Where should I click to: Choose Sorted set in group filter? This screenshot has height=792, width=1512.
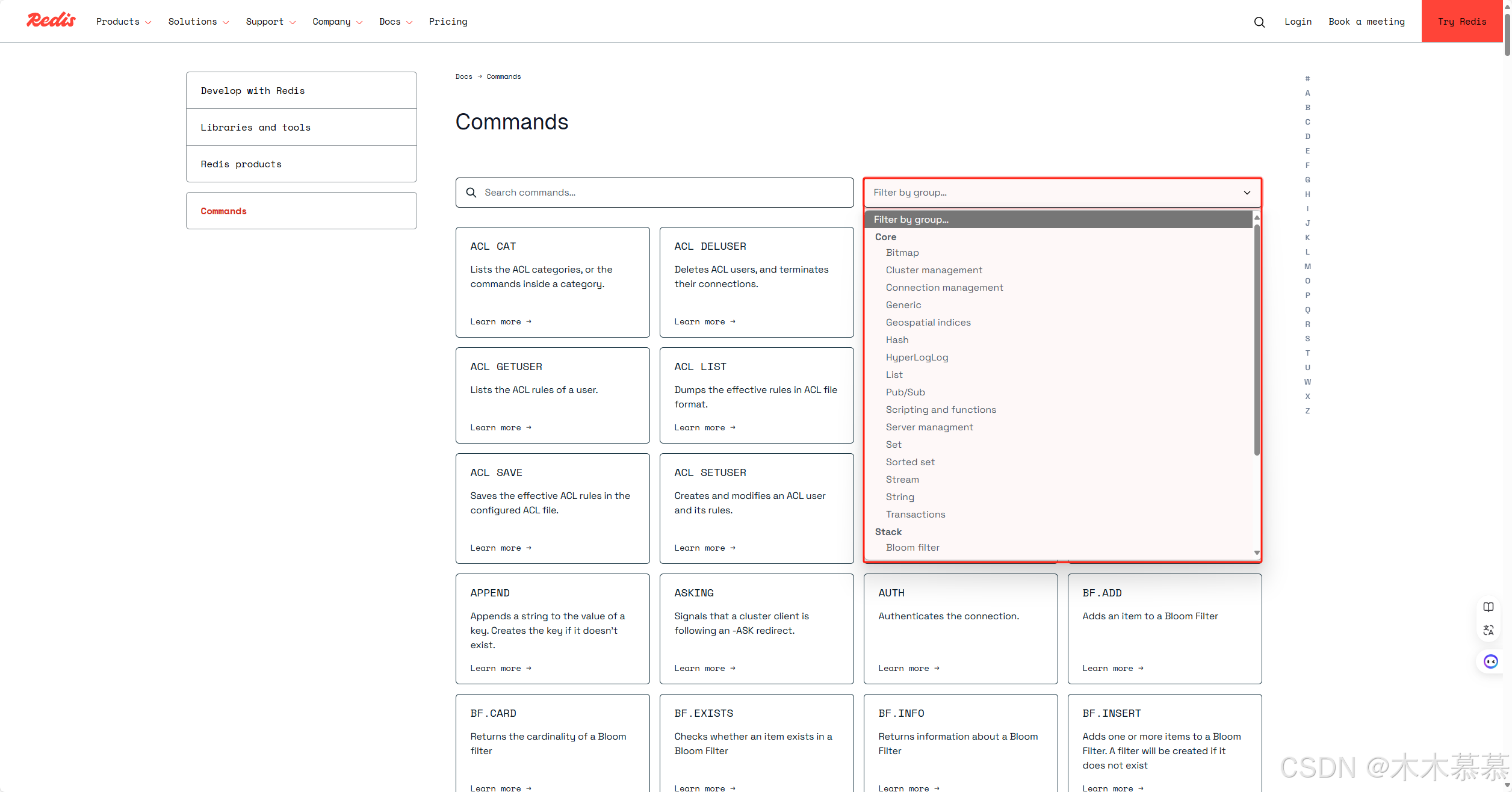[x=910, y=462]
